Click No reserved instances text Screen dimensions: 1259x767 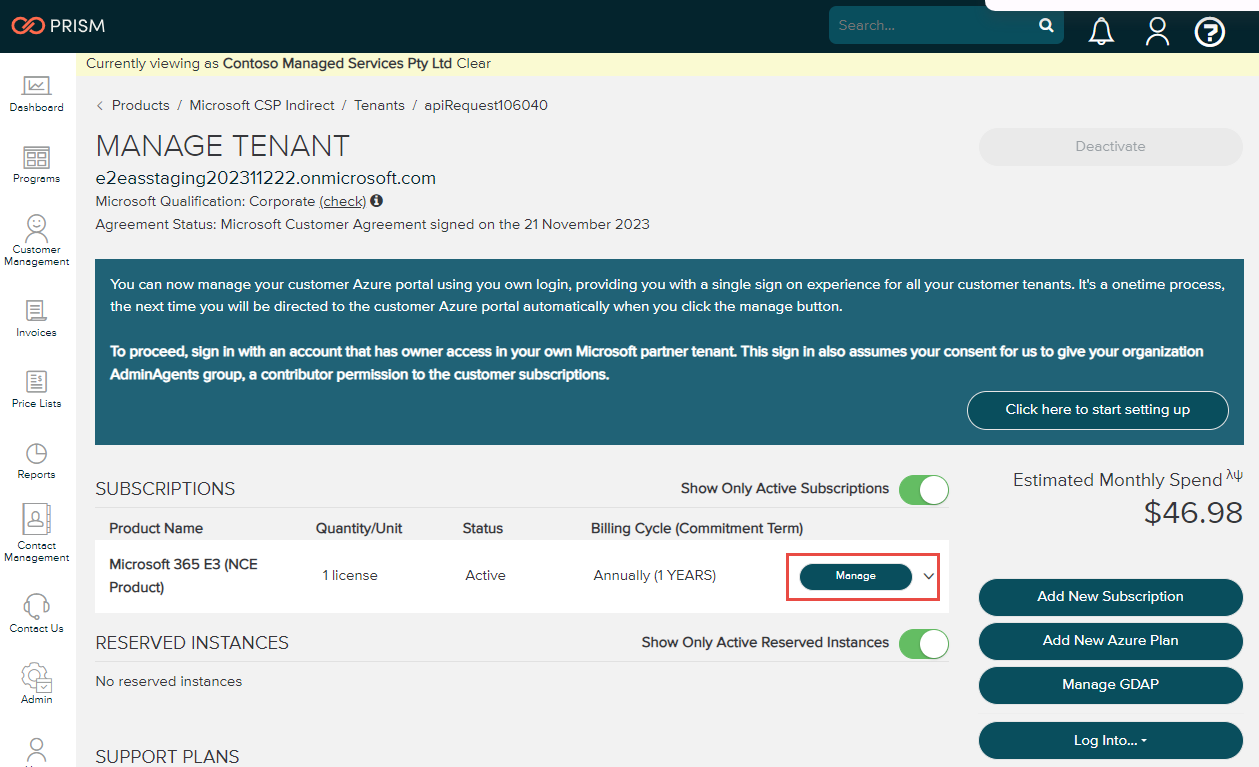pos(169,682)
